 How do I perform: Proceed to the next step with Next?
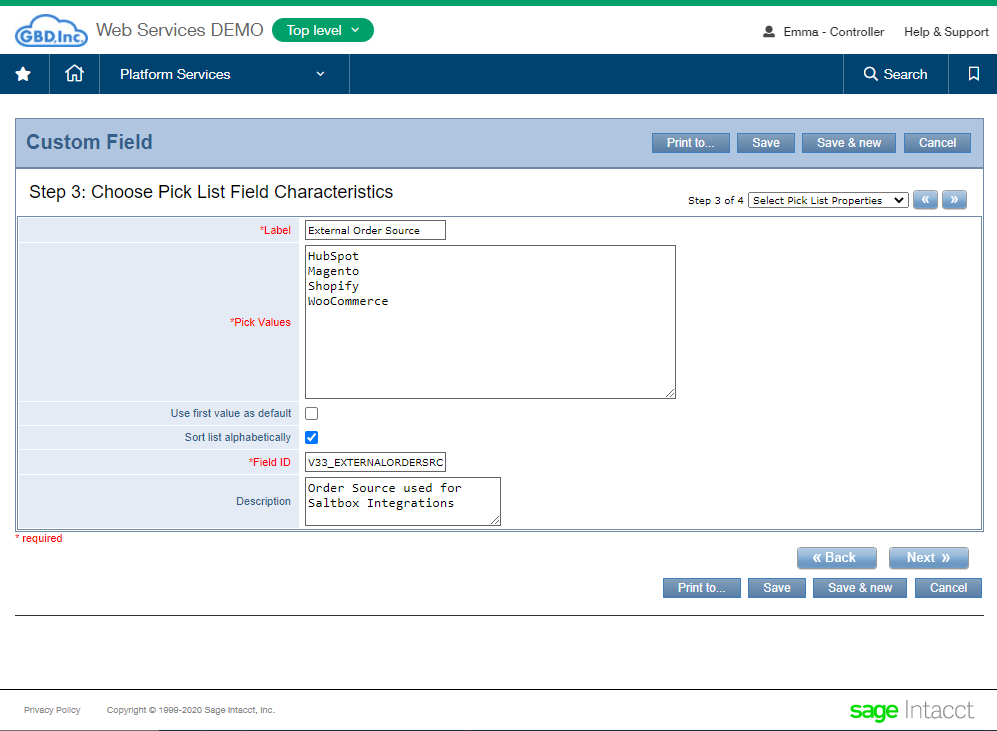point(929,558)
